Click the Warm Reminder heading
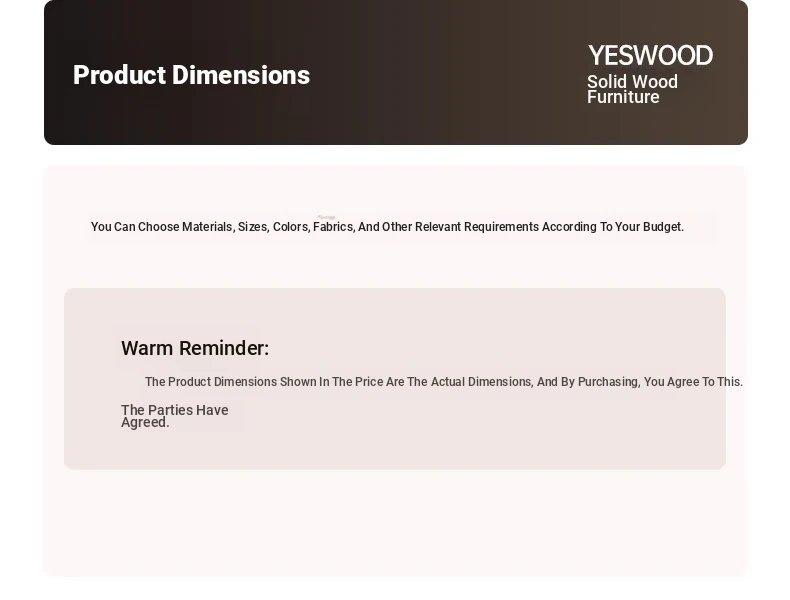This screenshot has width=790, height=600. [x=195, y=348]
